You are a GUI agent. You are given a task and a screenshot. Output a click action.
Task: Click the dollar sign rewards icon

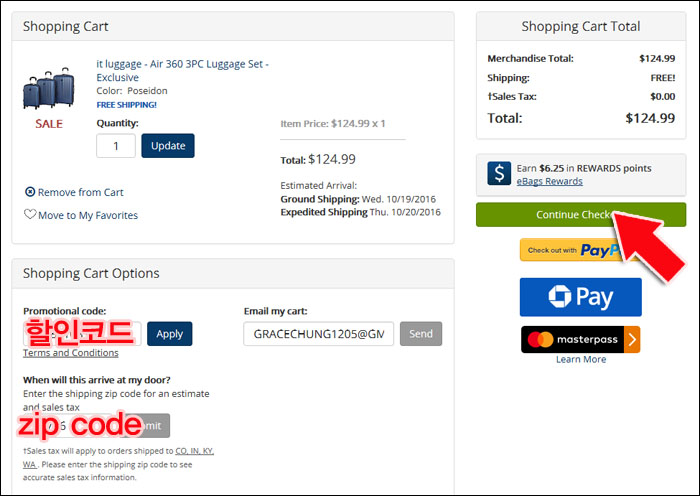pyautogui.click(x=499, y=173)
